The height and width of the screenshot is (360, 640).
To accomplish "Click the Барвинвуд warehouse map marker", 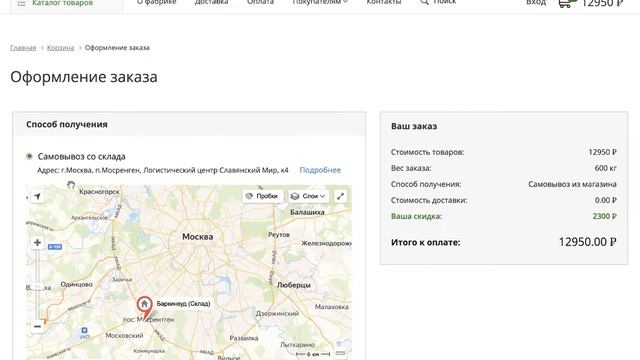I will tap(144, 308).
